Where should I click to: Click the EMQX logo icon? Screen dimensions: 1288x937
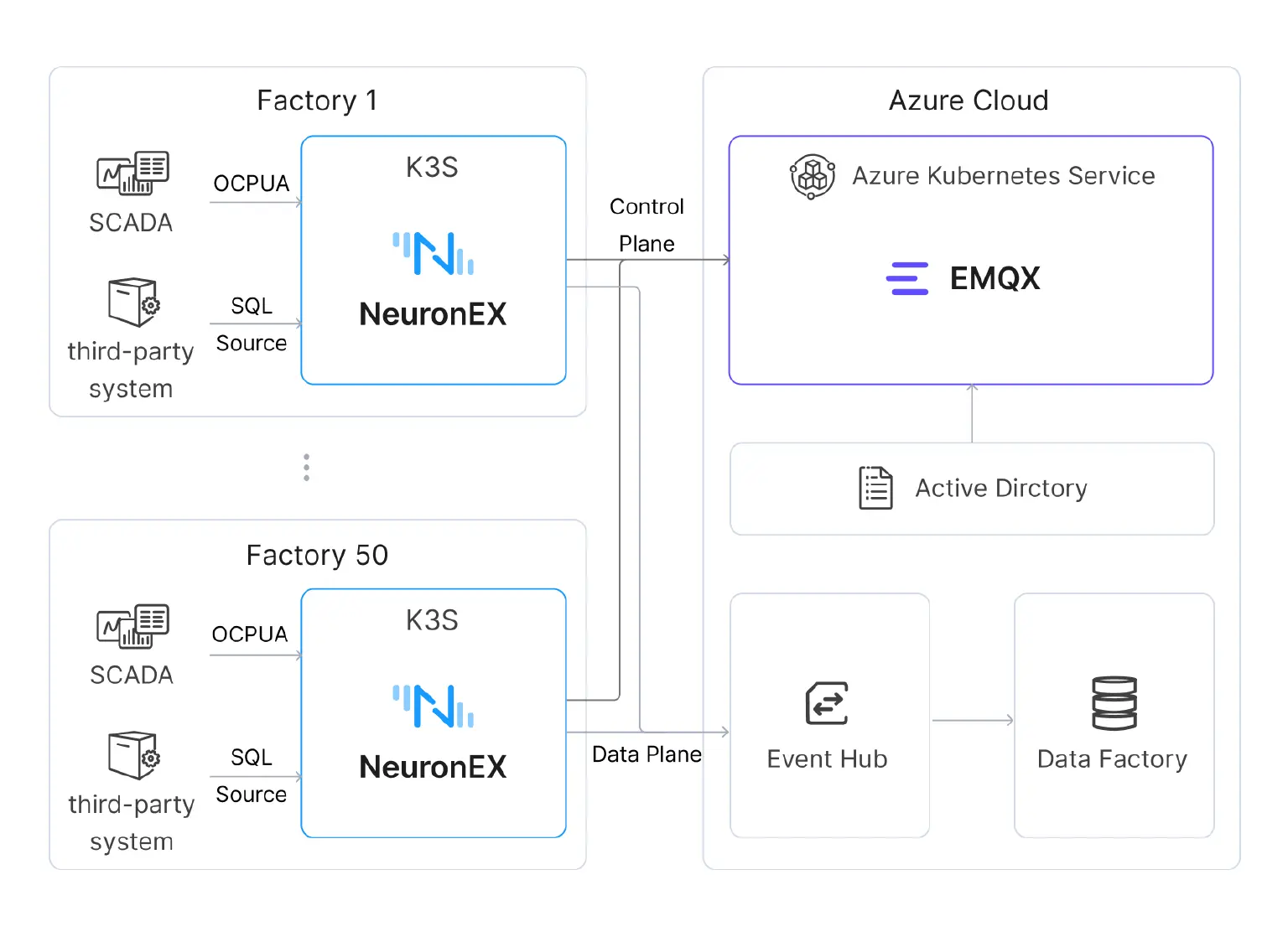click(907, 278)
